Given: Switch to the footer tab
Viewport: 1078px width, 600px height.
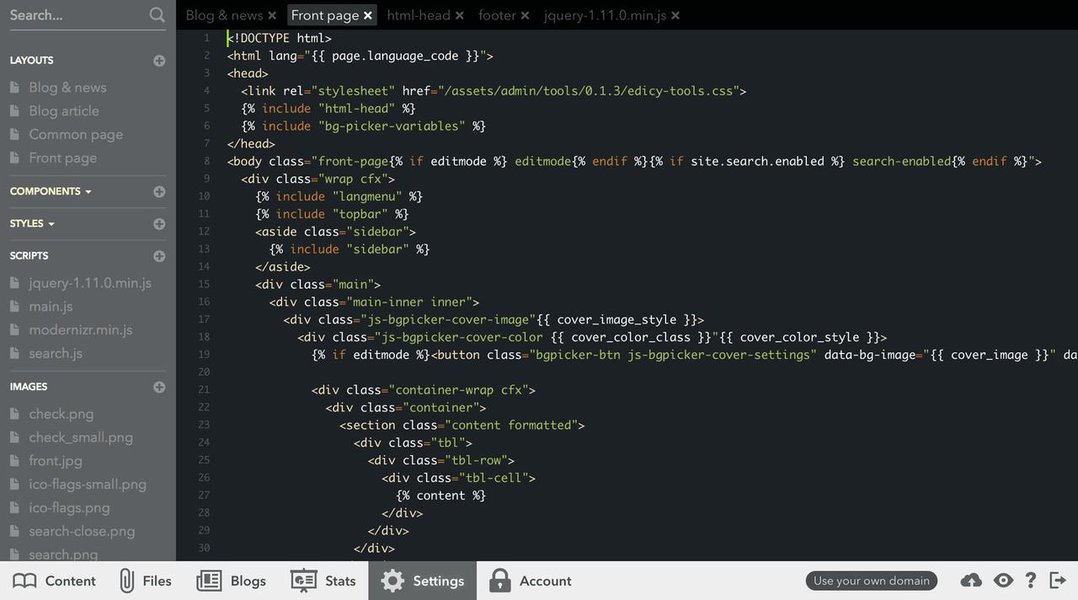Looking at the screenshot, I should pos(496,15).
